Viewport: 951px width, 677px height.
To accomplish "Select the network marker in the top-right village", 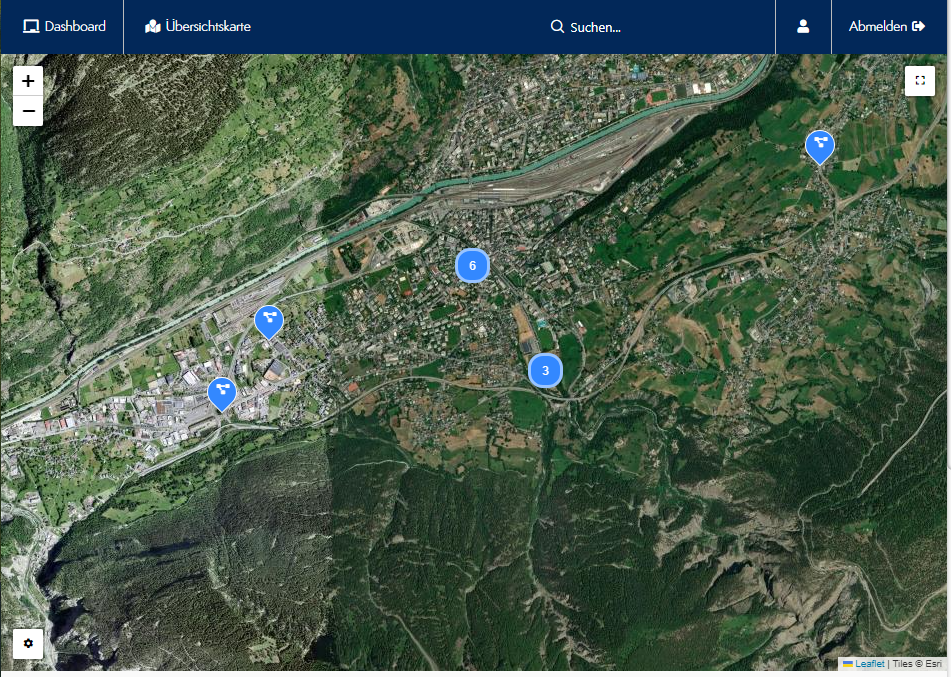I will click(x=820, y=145).
